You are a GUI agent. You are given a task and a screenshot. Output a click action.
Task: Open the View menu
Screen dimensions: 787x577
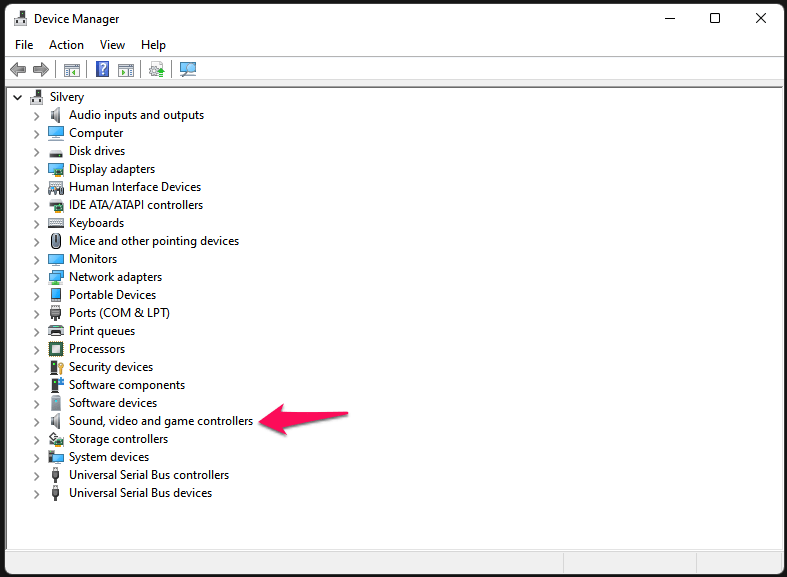112,45
